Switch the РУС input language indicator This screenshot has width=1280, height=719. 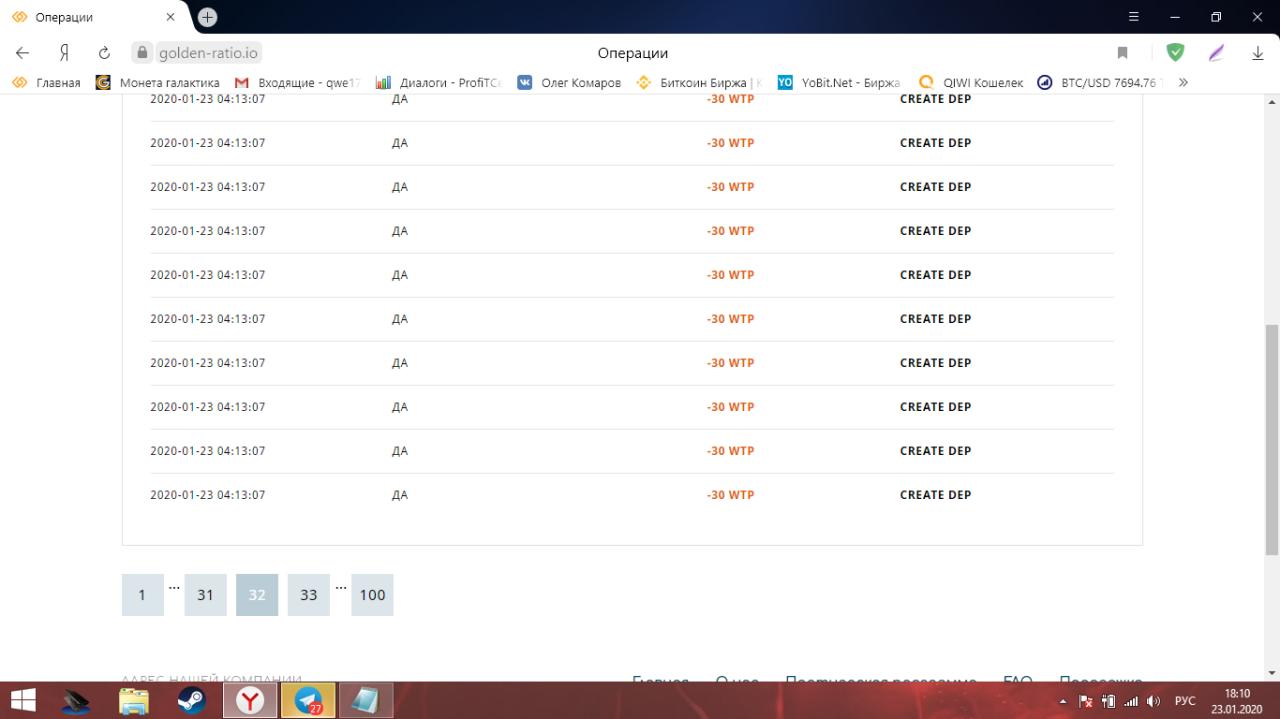tap(1185, 702)
